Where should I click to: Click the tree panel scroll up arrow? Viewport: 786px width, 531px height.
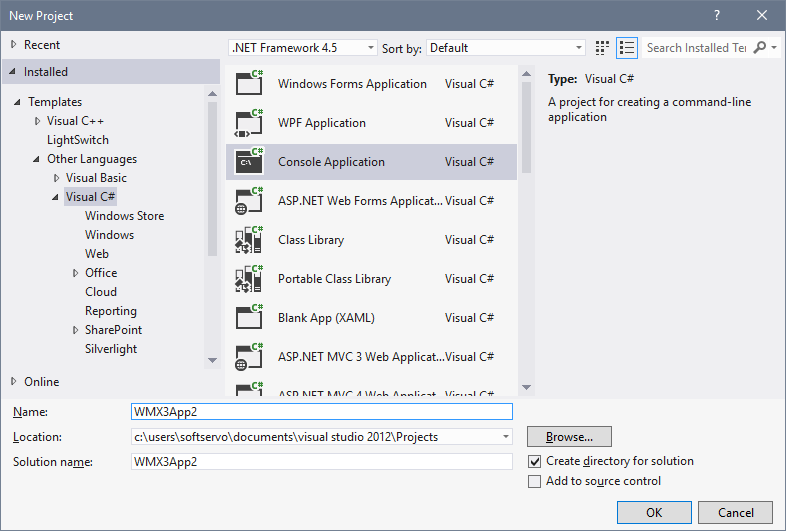213,94
